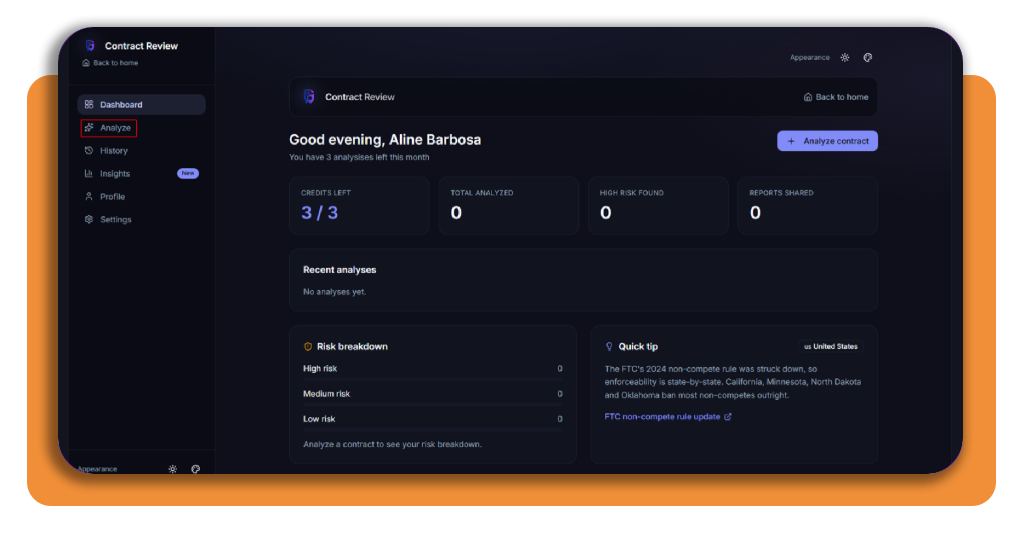Click the Quick tip lightbulb icon
The image size is (1024, 536).
pyautogui.click(x=609, y=347)
